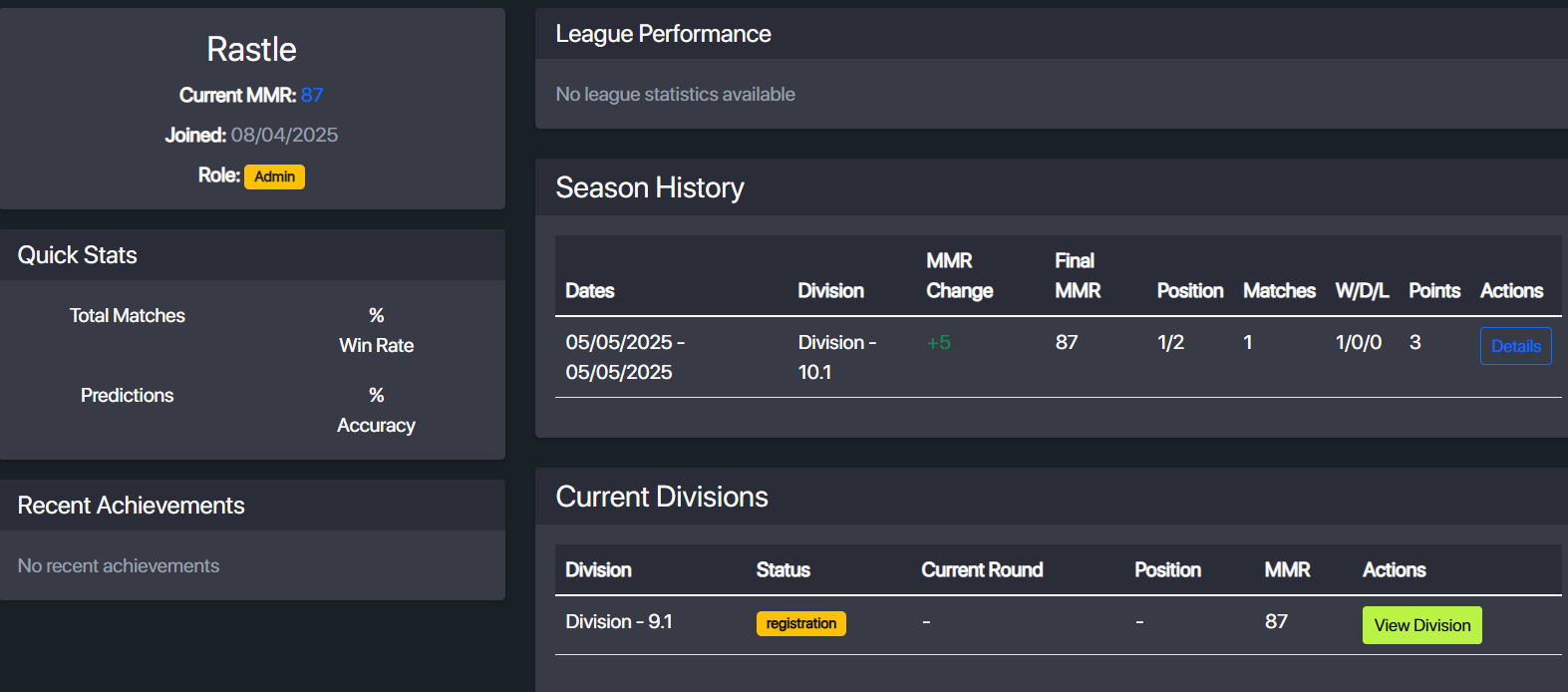
Task: Select the Division - 9.1 row entry
Action: point(619,621)
